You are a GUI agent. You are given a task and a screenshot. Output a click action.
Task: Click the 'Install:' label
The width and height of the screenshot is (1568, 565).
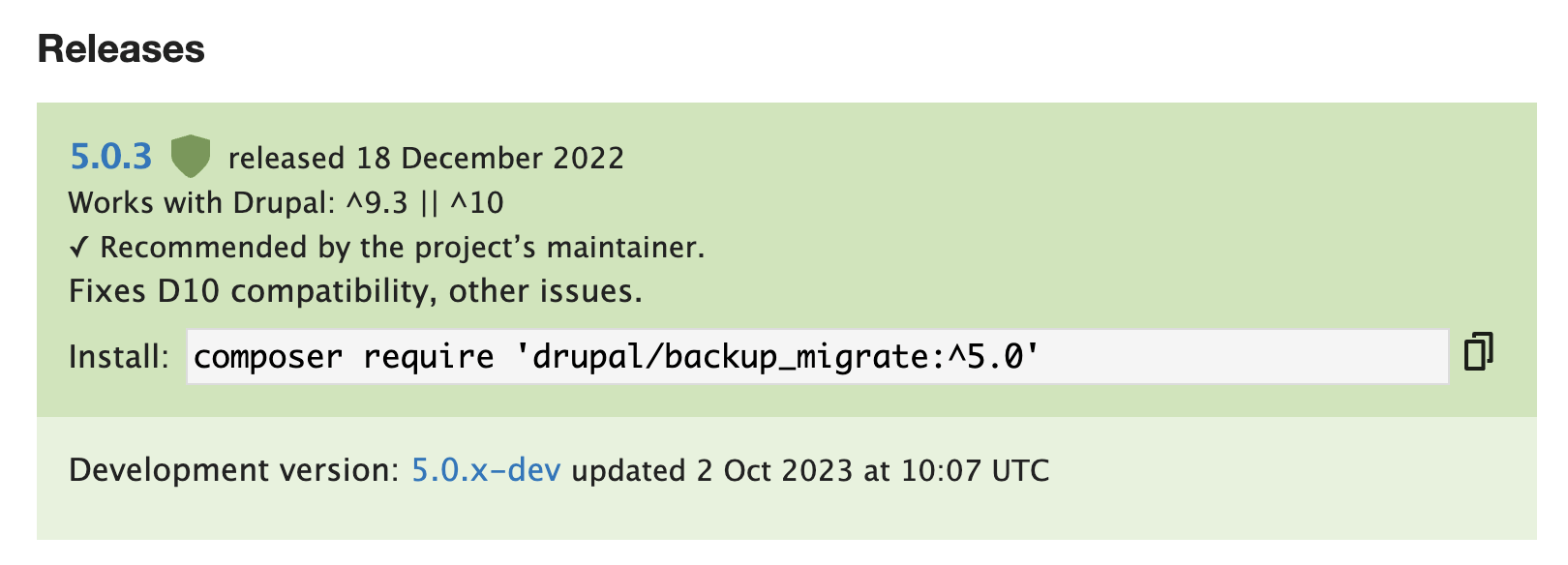118,357
